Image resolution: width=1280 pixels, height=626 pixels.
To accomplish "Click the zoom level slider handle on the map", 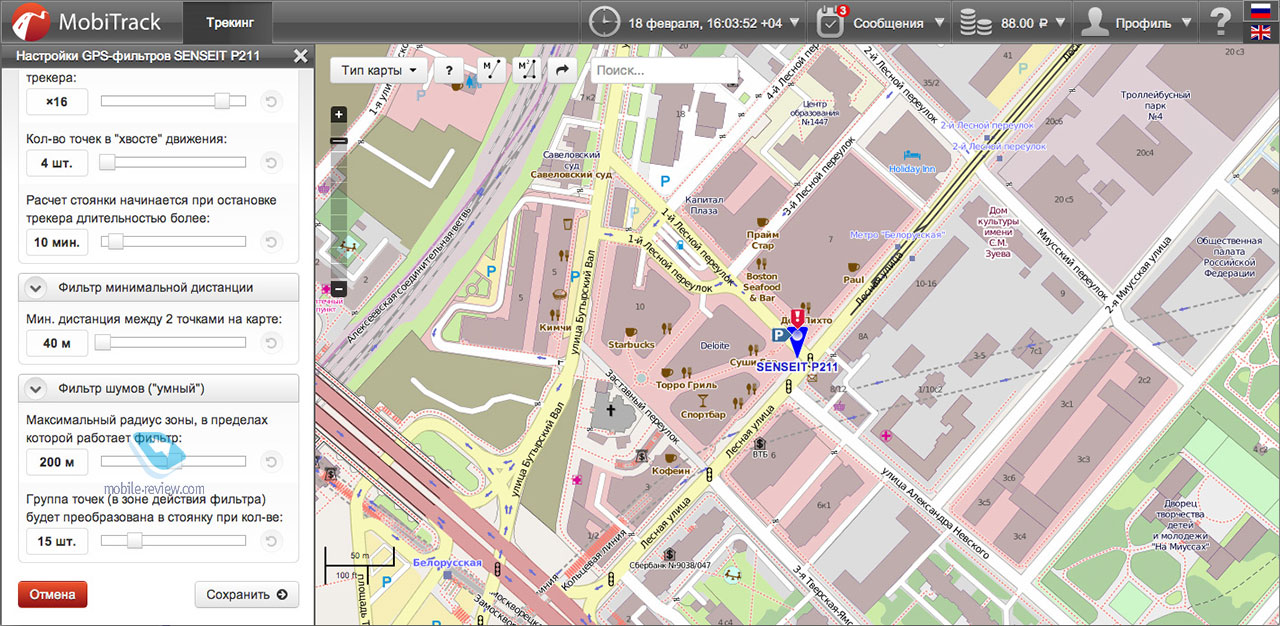I will click(339, 142).
